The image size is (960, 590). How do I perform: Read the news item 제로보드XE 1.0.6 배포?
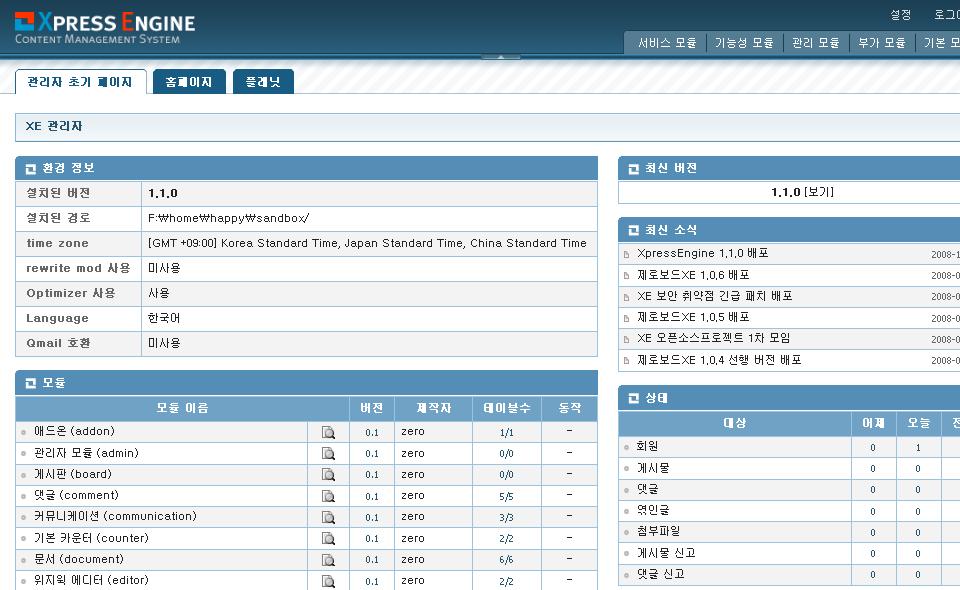click(693, 275)
